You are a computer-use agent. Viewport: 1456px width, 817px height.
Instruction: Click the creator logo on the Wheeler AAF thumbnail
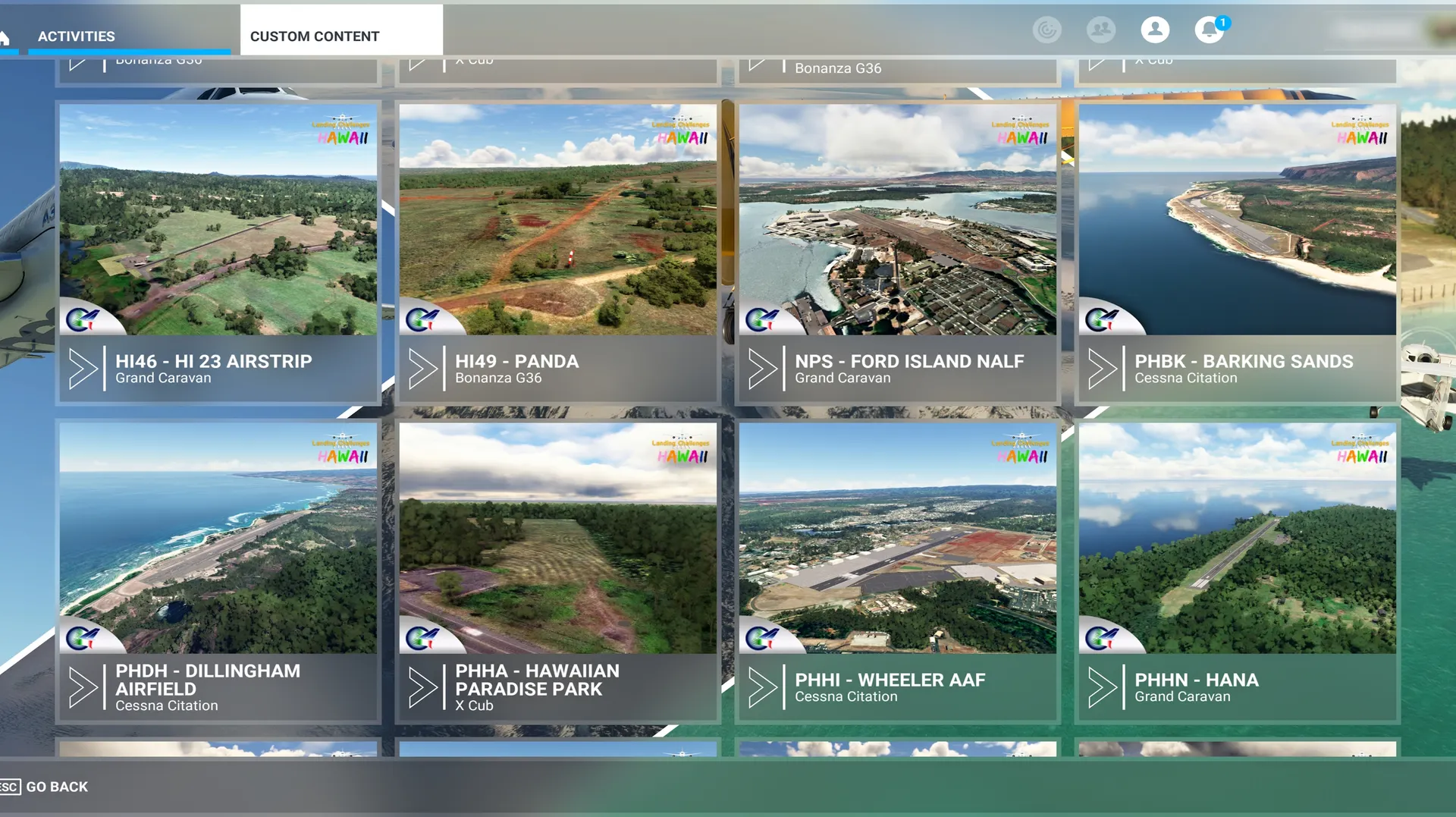(x=761, y=638)
